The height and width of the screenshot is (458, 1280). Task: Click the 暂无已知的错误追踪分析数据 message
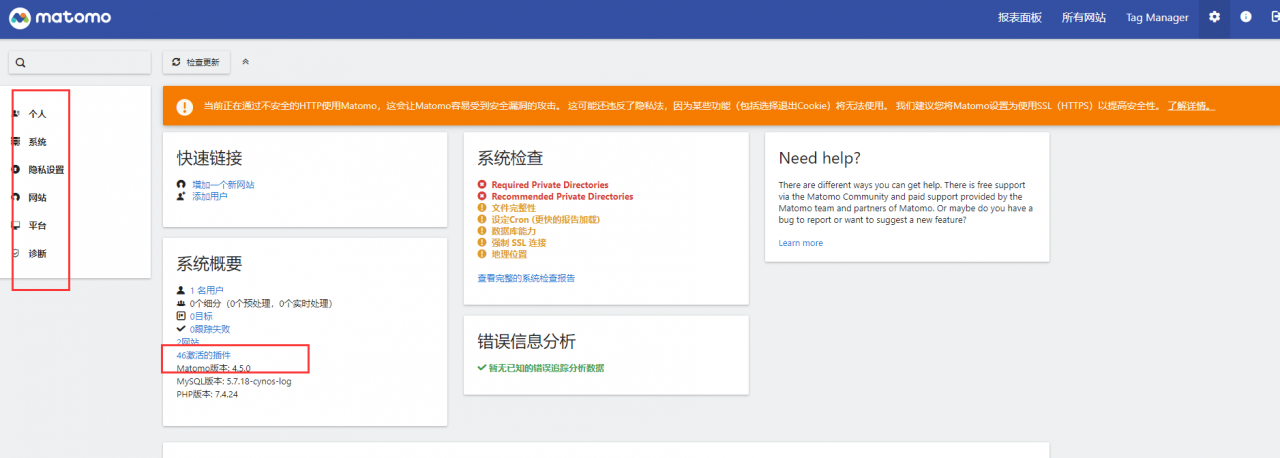(546, 368)
